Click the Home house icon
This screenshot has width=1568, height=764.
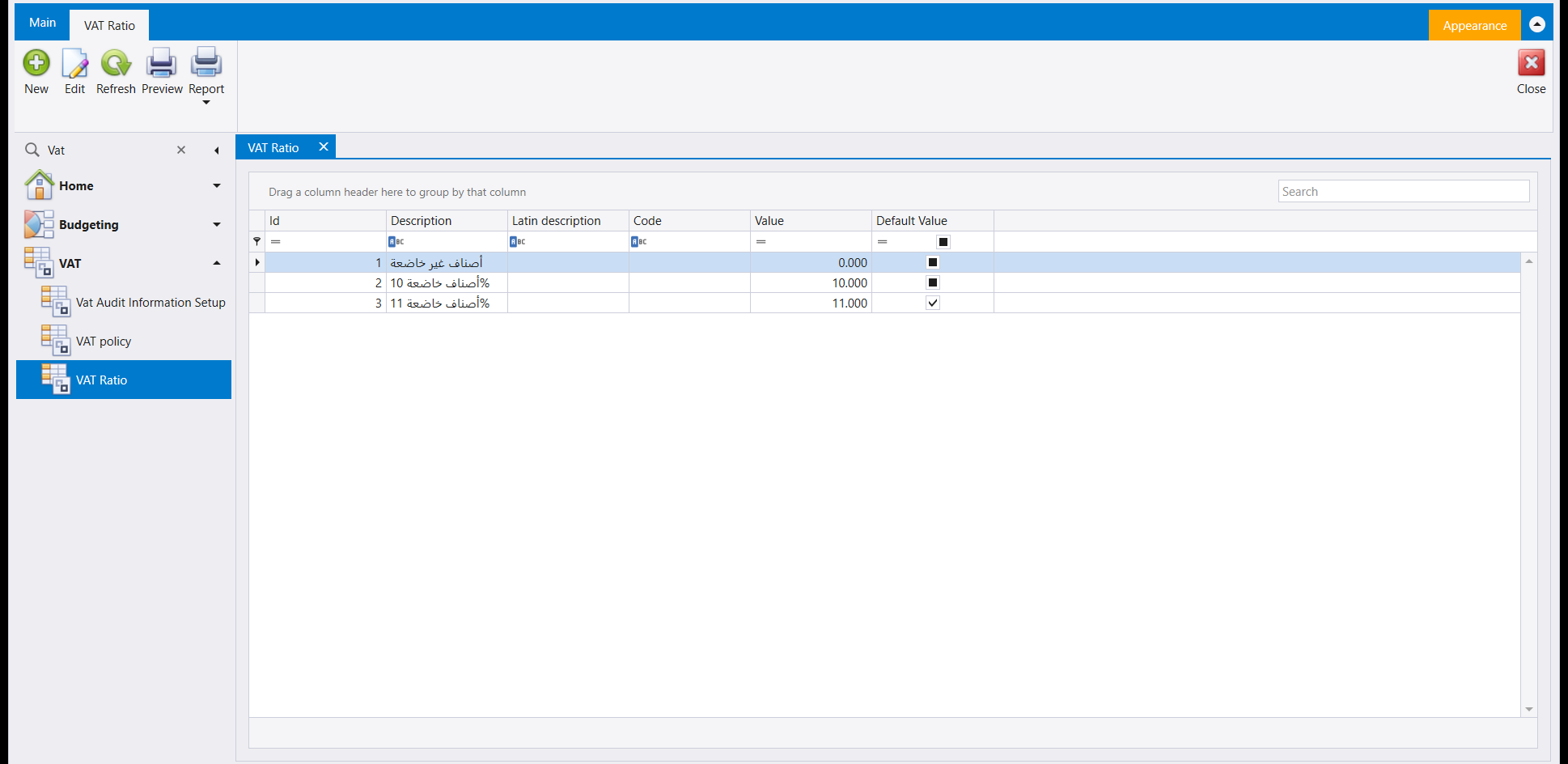pyautogui.click(x=39, y=185)
